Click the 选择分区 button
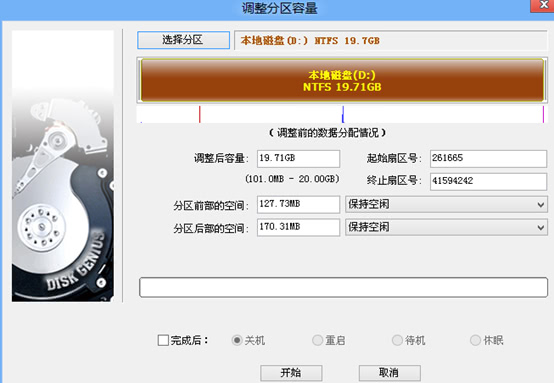This screenshot has height=383, width=554. [183, 40]
